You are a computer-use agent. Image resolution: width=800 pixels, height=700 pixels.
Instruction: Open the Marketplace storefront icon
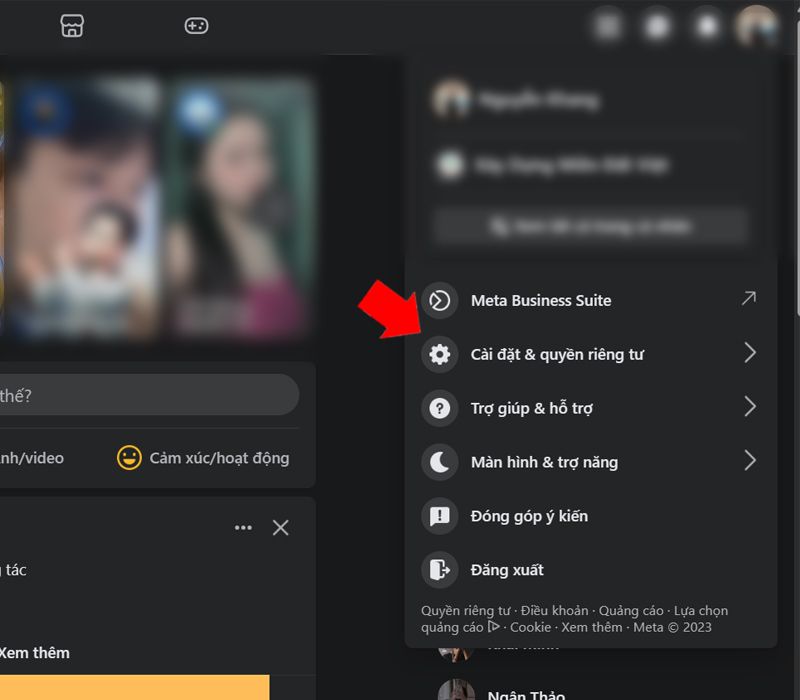click(x=72, y=26)
